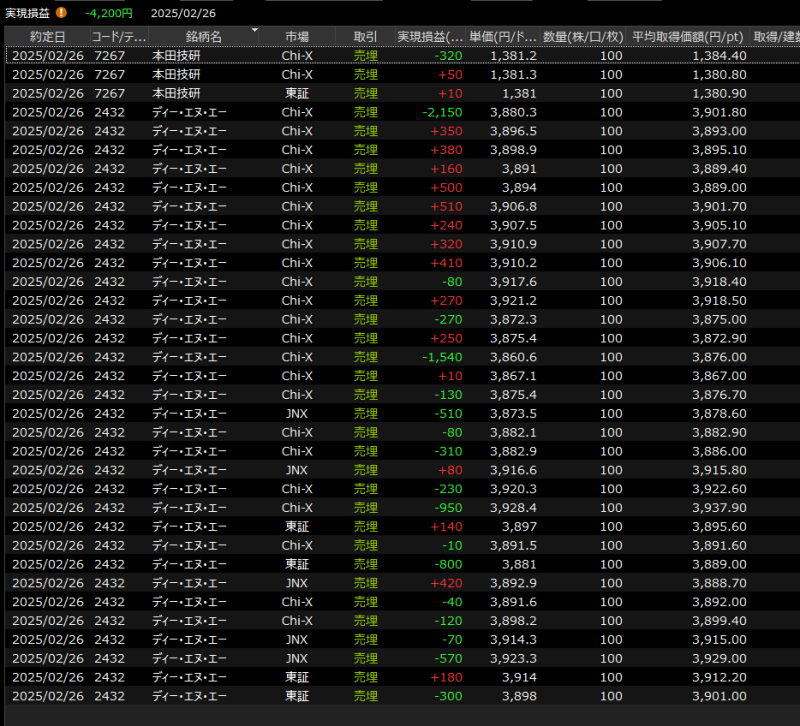Click the +270 realized profit cell
800x726 pixels.
pyautogui.click(x=446, y=301)
